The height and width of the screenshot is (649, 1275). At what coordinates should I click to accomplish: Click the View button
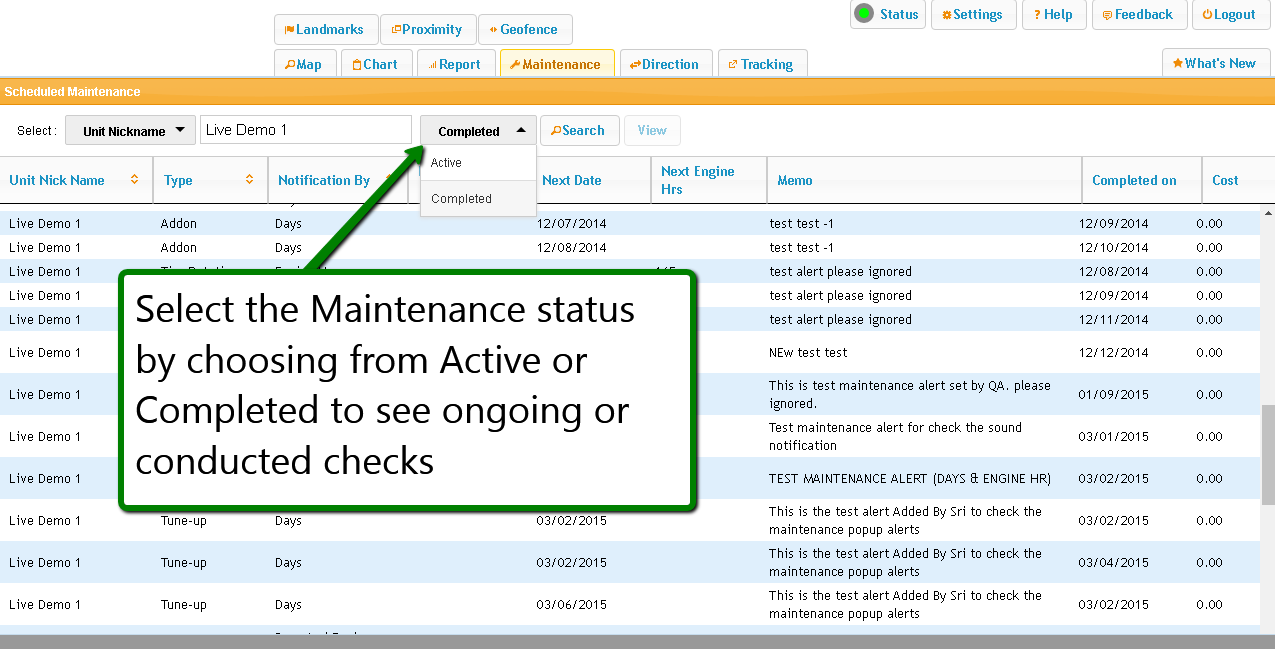tap(652, 130)
